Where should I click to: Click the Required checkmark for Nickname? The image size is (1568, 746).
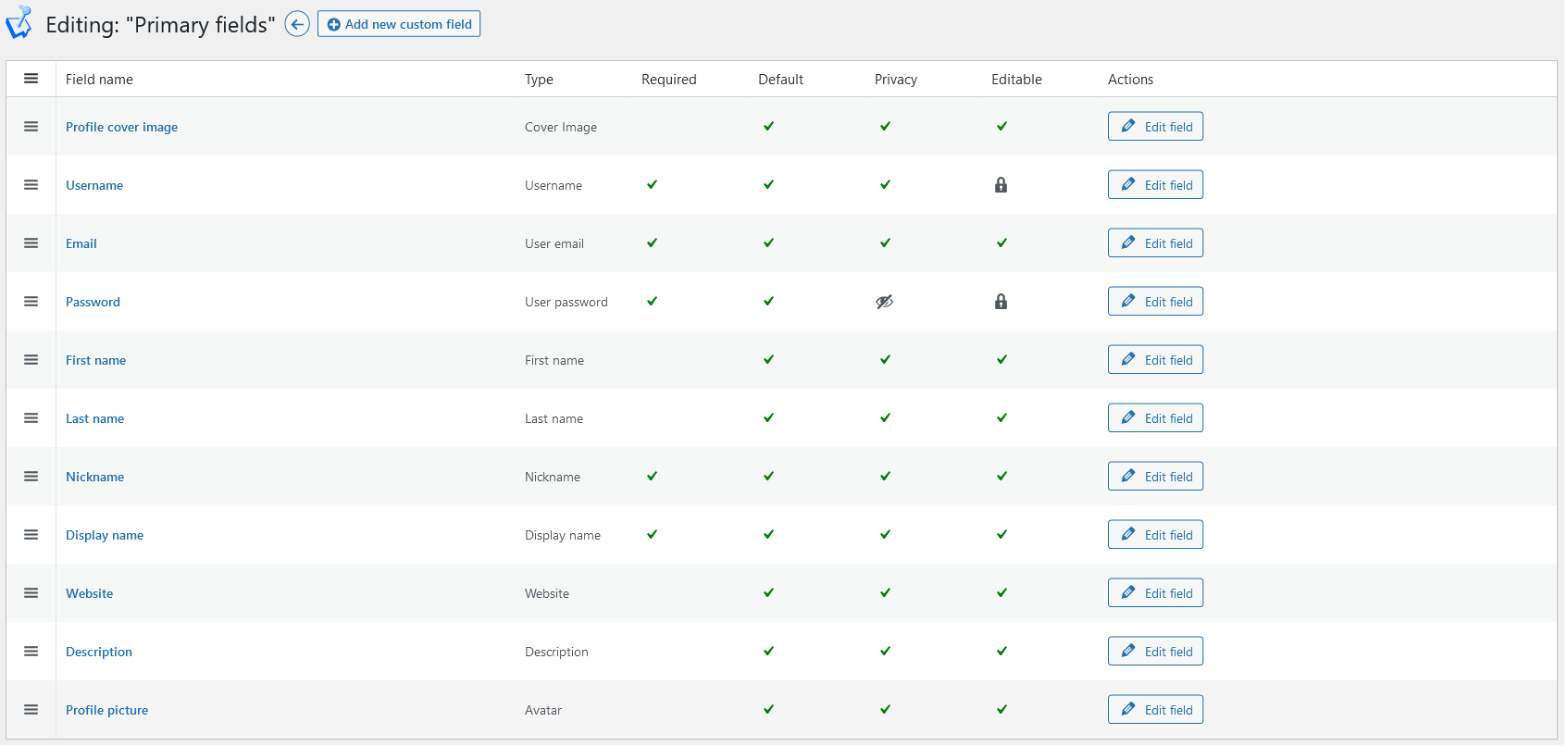tap(653, 476)
